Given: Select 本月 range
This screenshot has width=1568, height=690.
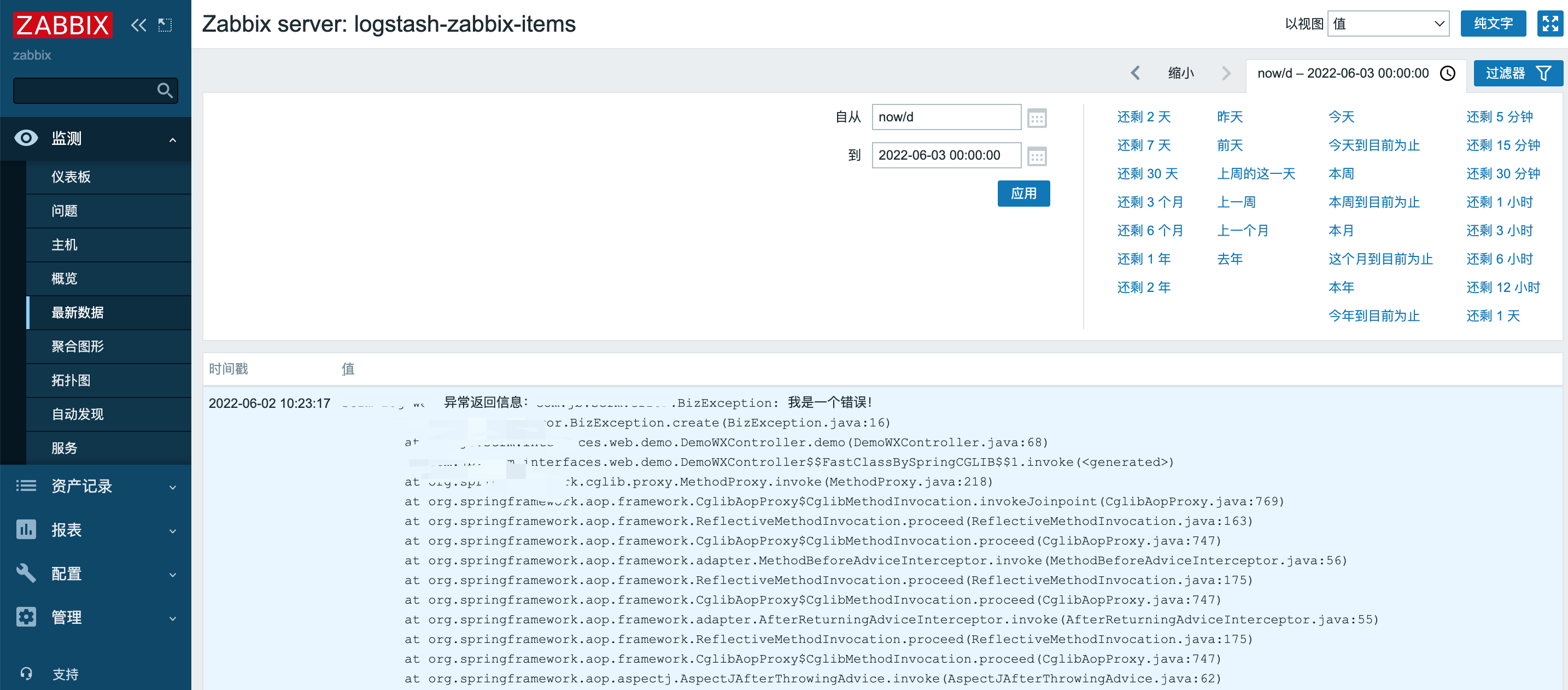Looking at the screenshot, I should click(1341, 231).
